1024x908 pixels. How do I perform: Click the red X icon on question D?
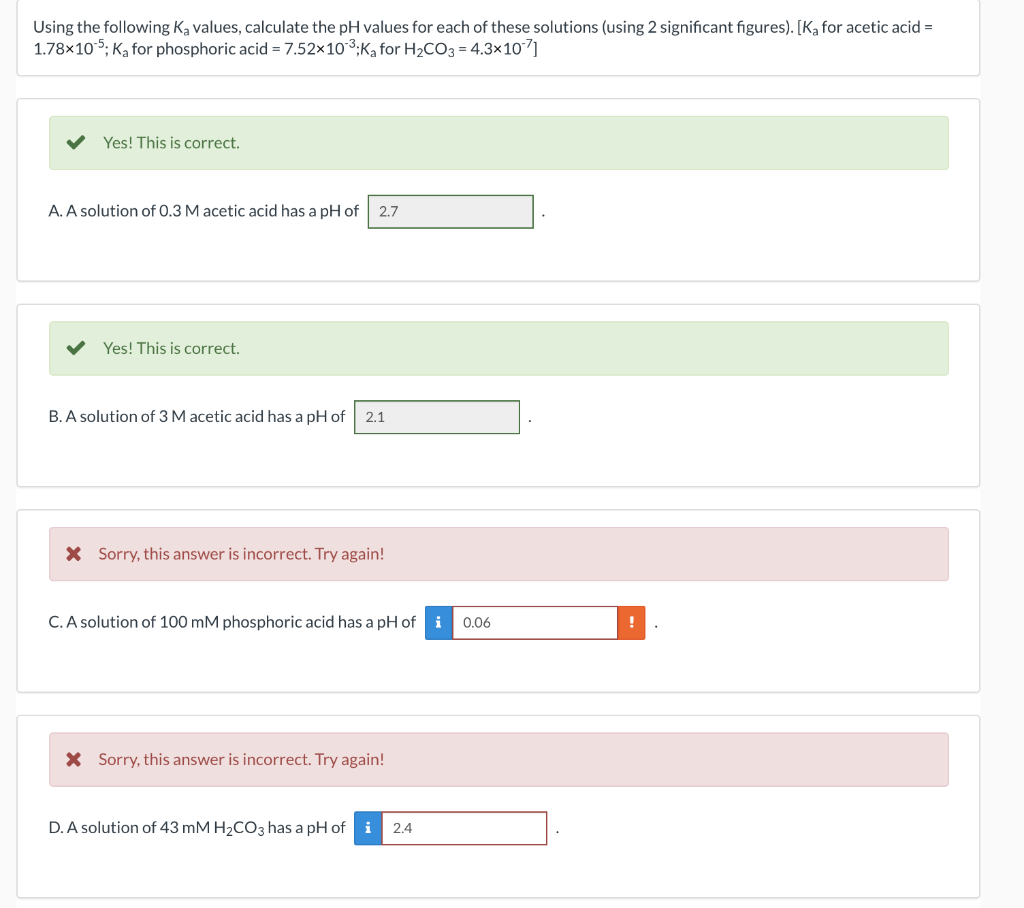click(x=75, y=759)
